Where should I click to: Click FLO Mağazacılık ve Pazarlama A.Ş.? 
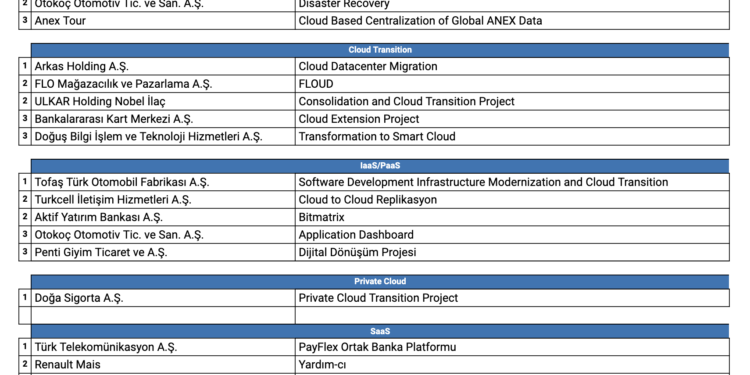pyautogui.click(x=163, y=84)
